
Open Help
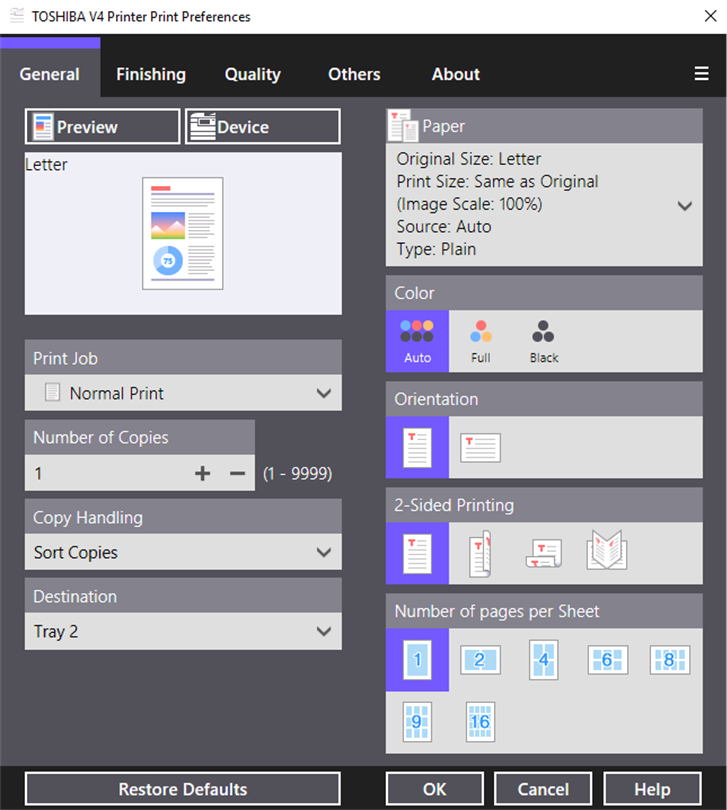tap(652, 789)
